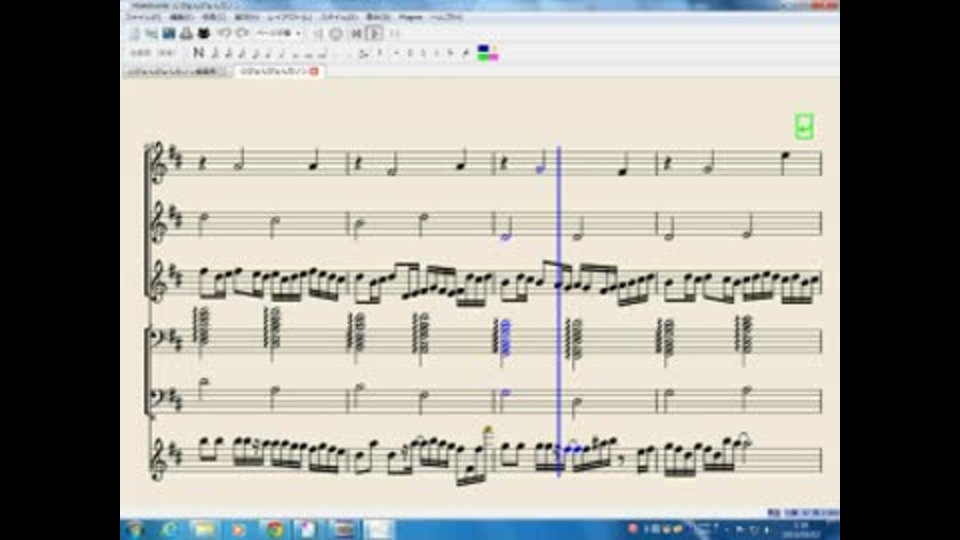Click the tie icon in note toolbar

click(364, 53)
